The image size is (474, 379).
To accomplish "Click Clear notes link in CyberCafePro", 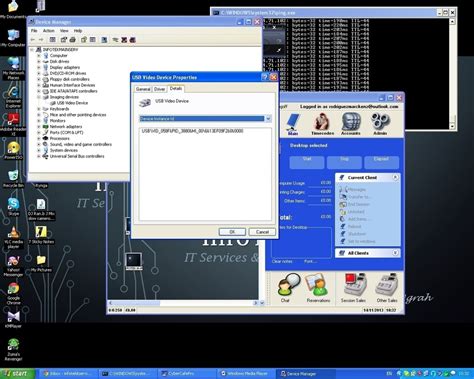I will coord(282,261).
